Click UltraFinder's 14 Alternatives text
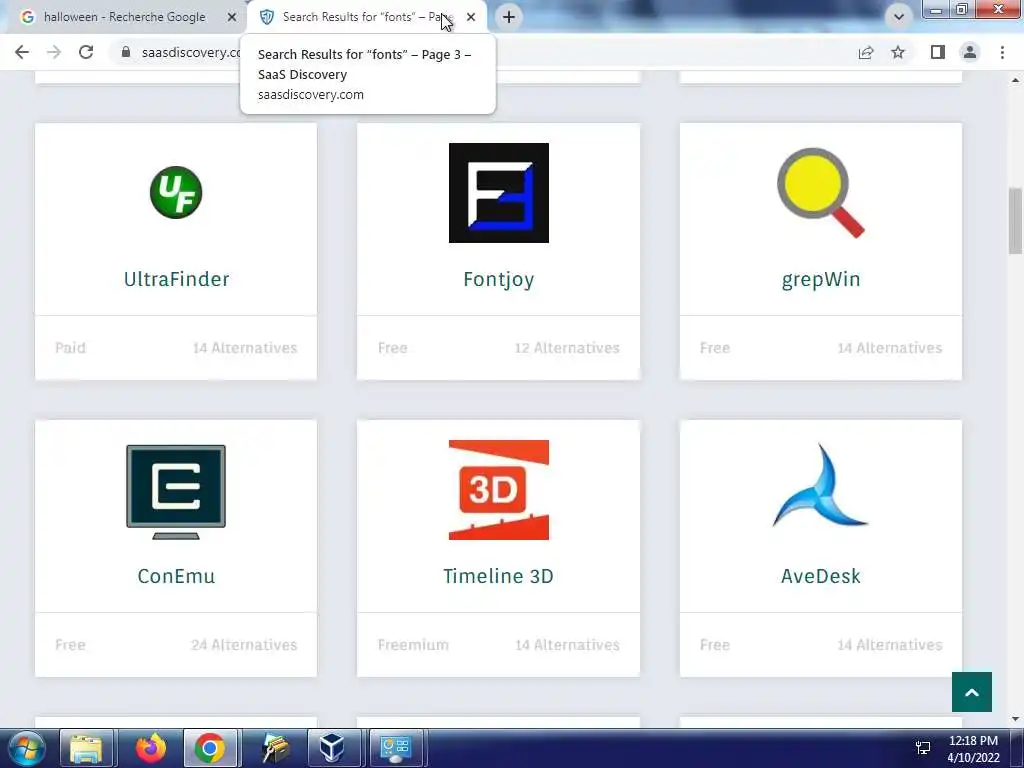1024x768 pixels. tap(245, 348)
